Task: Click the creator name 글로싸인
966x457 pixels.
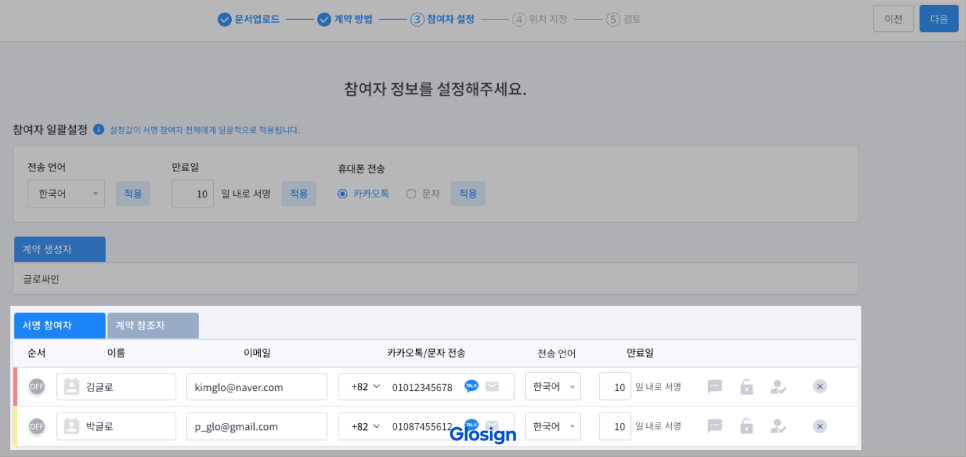Action: click(41, 279)
